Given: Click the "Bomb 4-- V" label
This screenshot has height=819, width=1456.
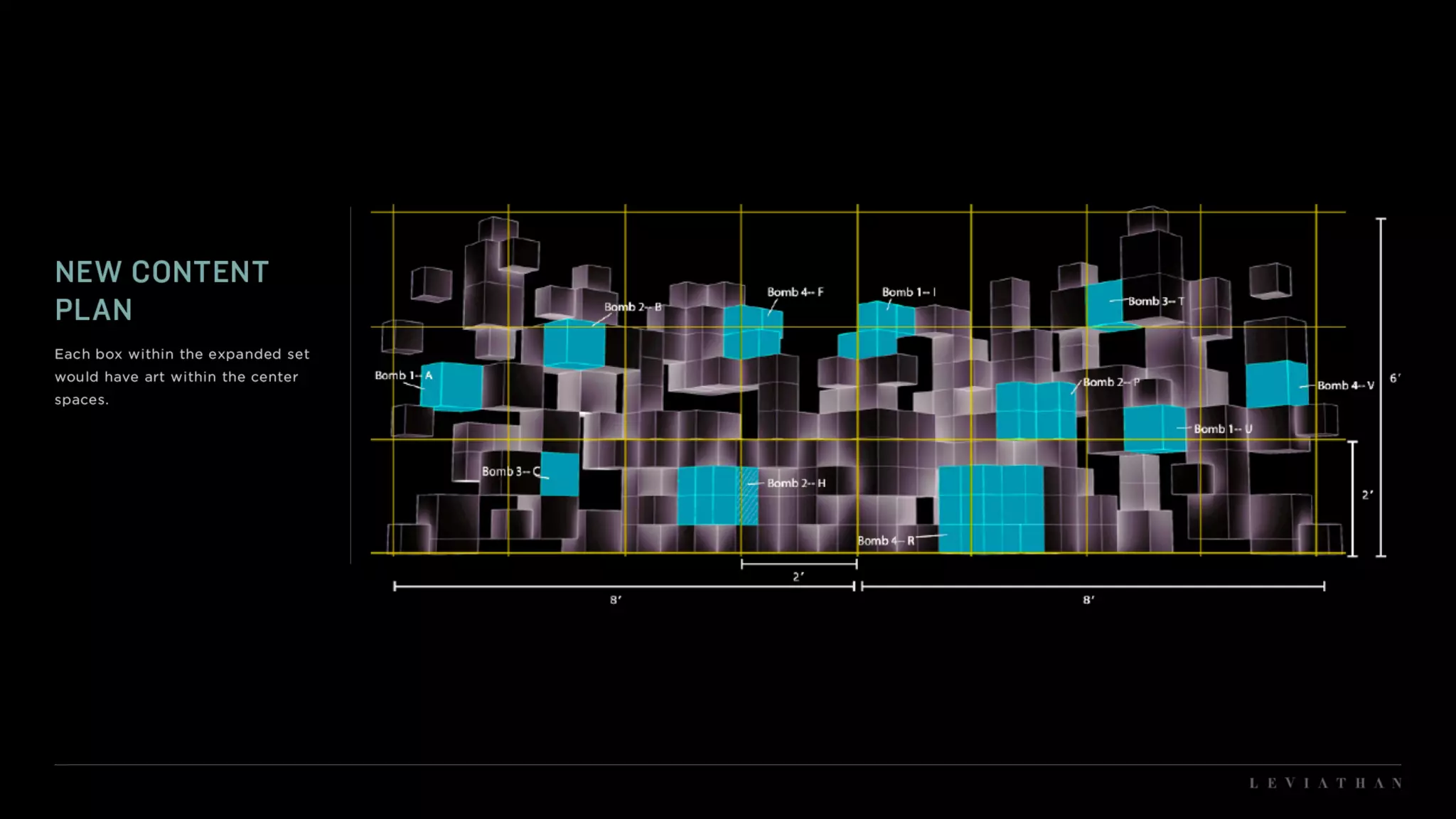Looking at the screenshot, I should (x=1345, y=385).
